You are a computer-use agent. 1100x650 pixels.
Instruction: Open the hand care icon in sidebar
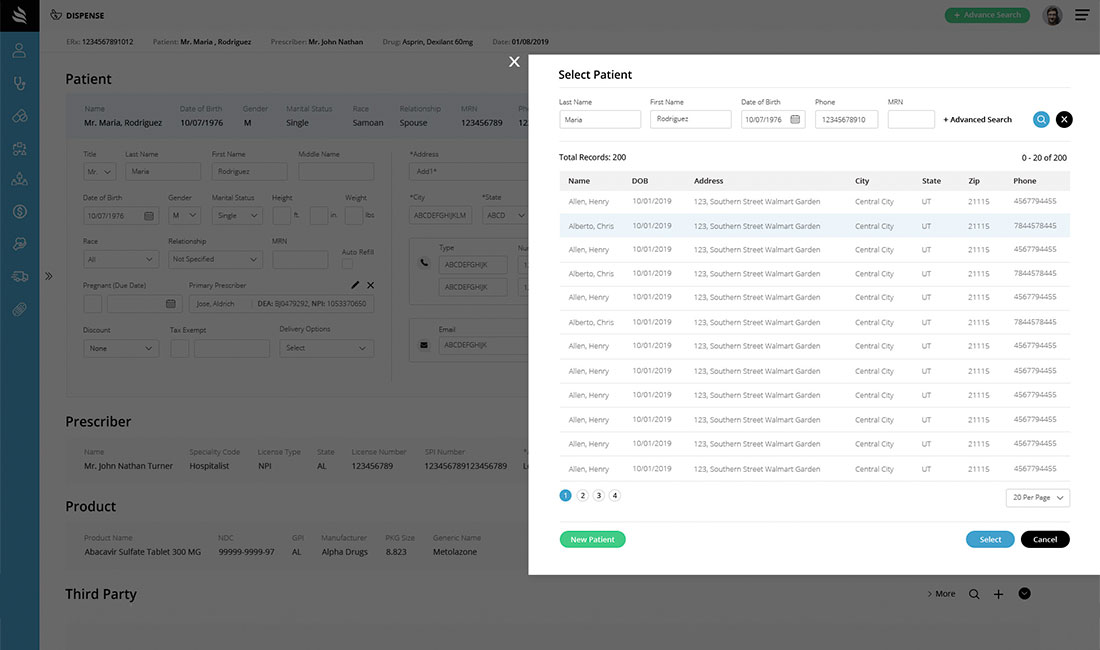point(20,243)
